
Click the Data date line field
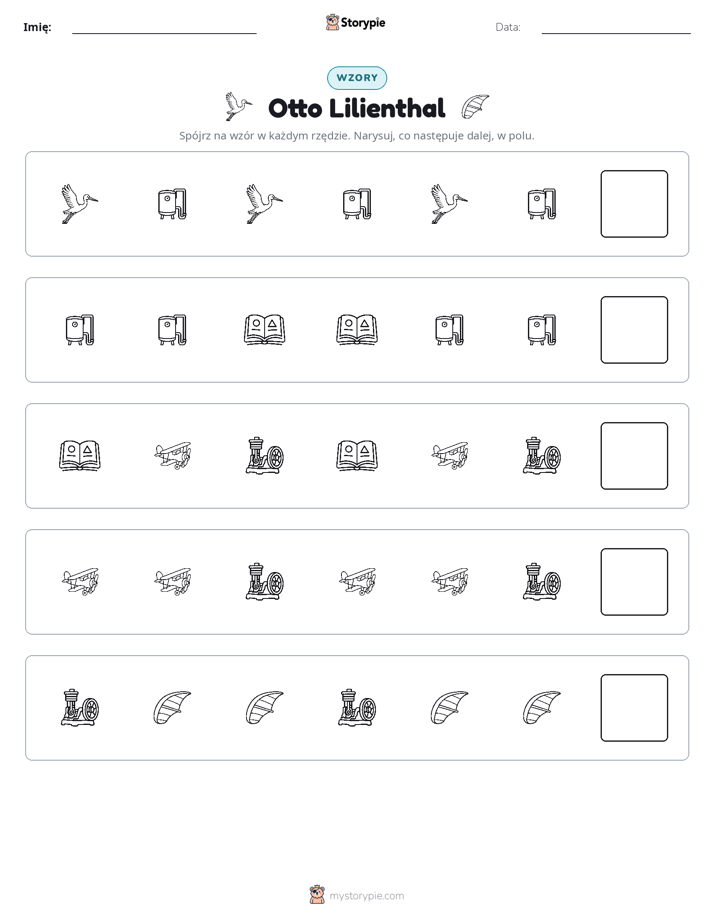click(616, 27)
